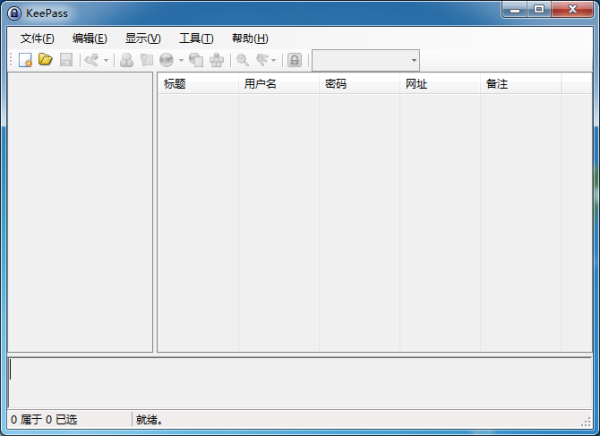
Task: Sort by the 用户名 column header
Action: [x=279, y=84]
